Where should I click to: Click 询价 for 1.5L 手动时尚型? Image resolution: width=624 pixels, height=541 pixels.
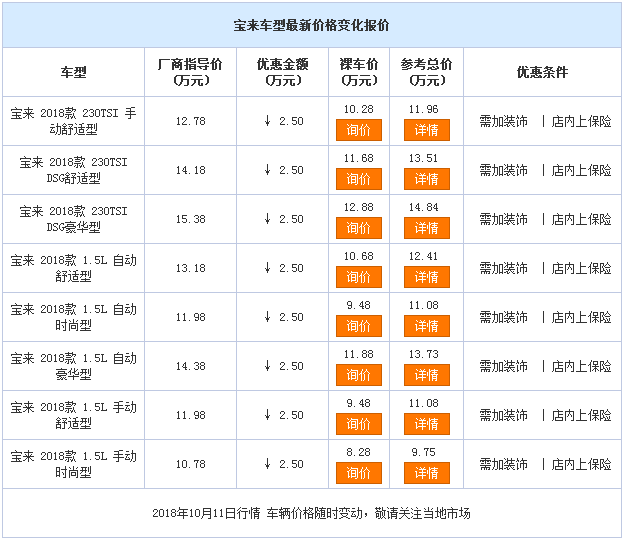click(359, 473)
